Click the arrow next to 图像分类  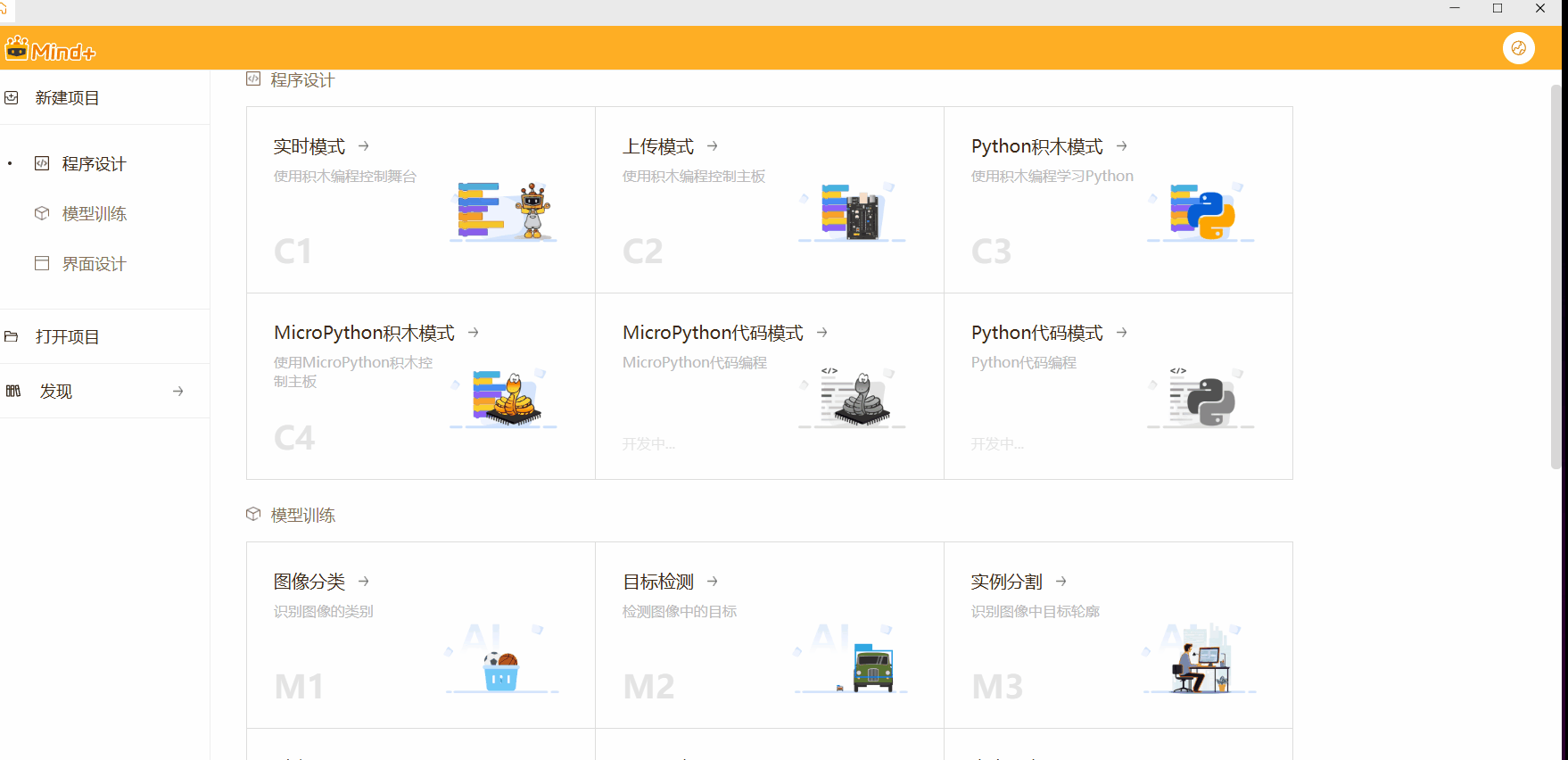(x=363, y=581)
